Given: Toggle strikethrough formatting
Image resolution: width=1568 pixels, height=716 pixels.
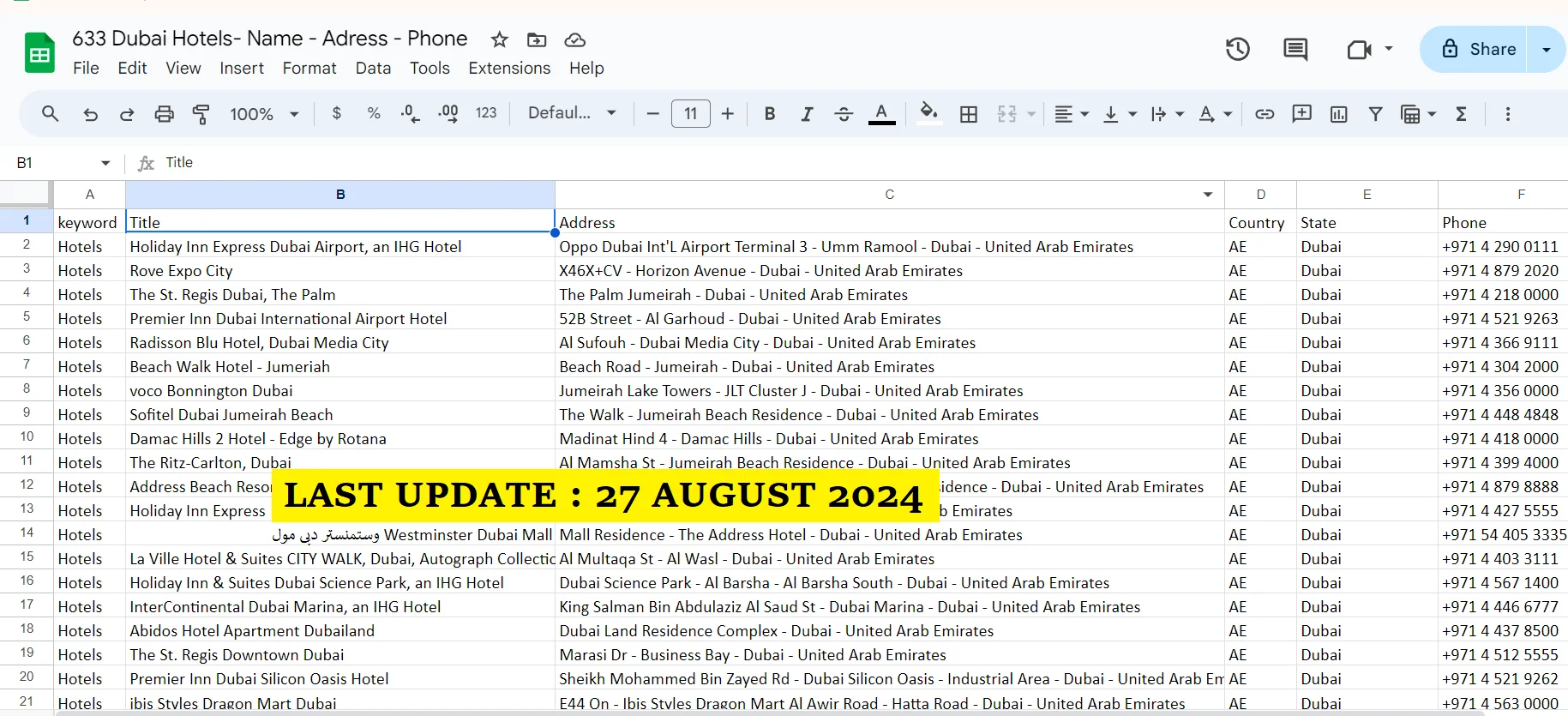Looking at the screenshot, I should click(844, 114).
